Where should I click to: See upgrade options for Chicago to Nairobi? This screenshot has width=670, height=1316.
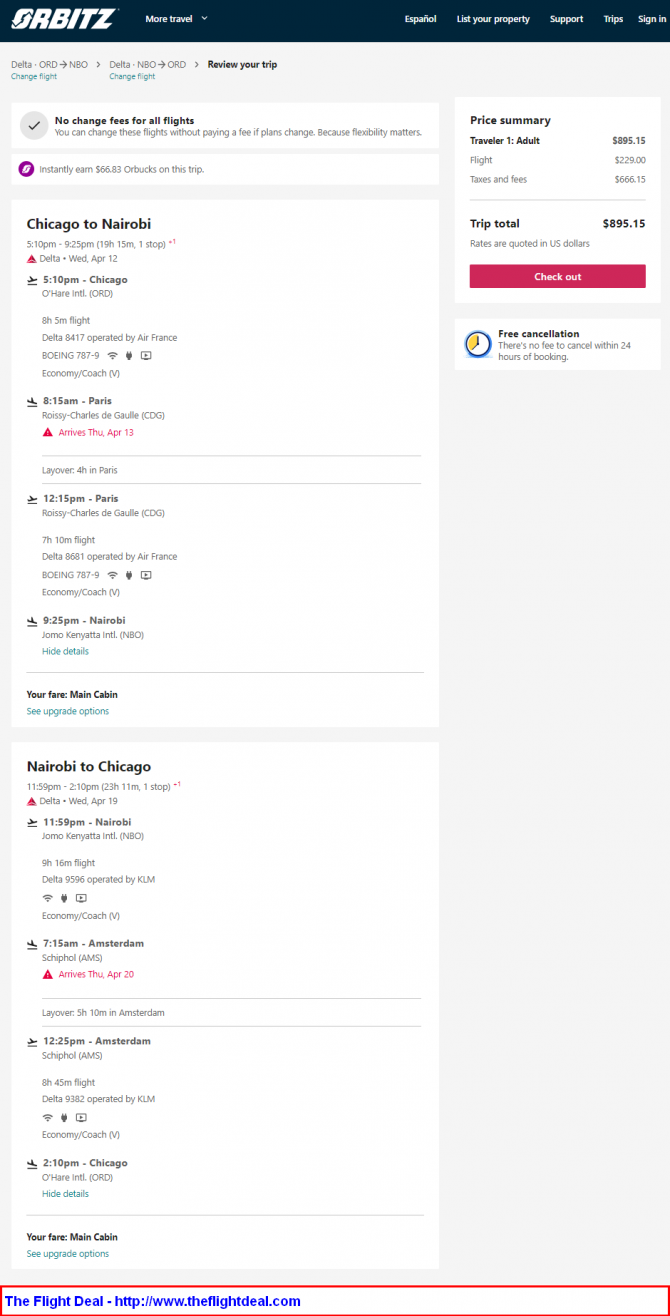click(x=68, y=711)
